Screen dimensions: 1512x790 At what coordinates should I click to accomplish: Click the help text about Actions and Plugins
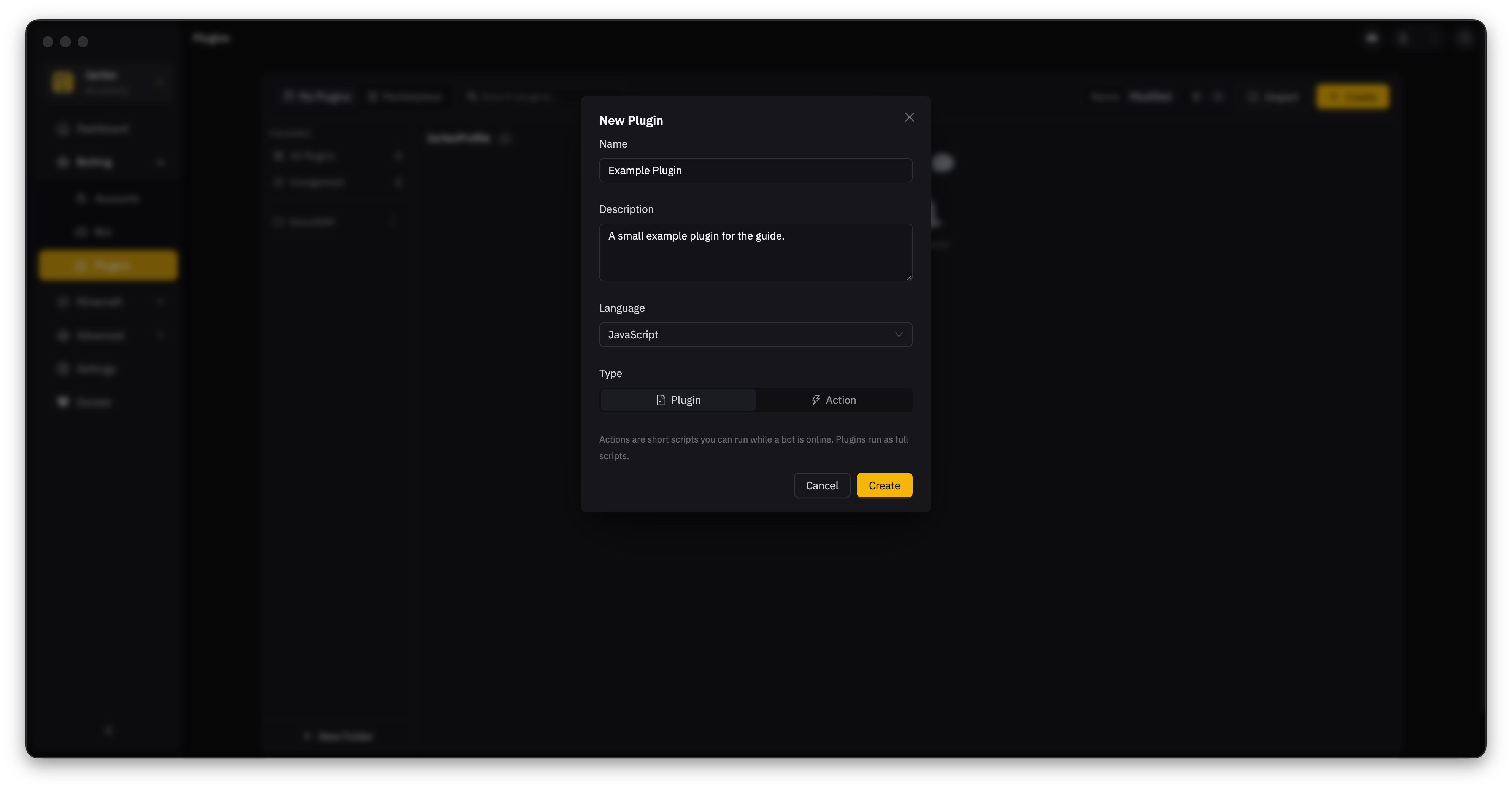coord(754,447)
